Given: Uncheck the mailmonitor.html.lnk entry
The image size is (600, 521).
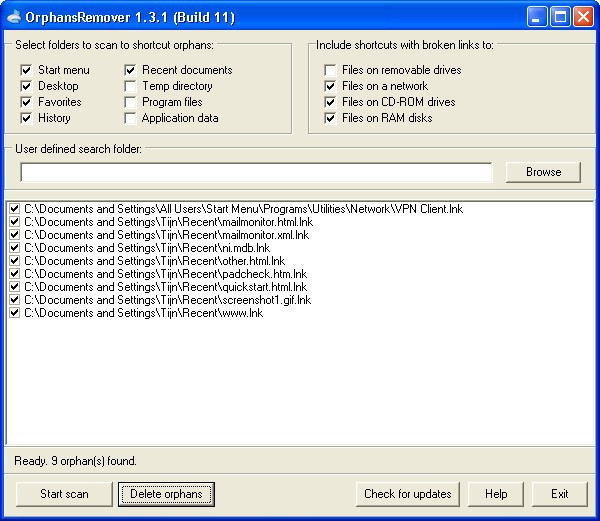Looking at the screenshot, I should pyautogui.click(x=15, y=222).
